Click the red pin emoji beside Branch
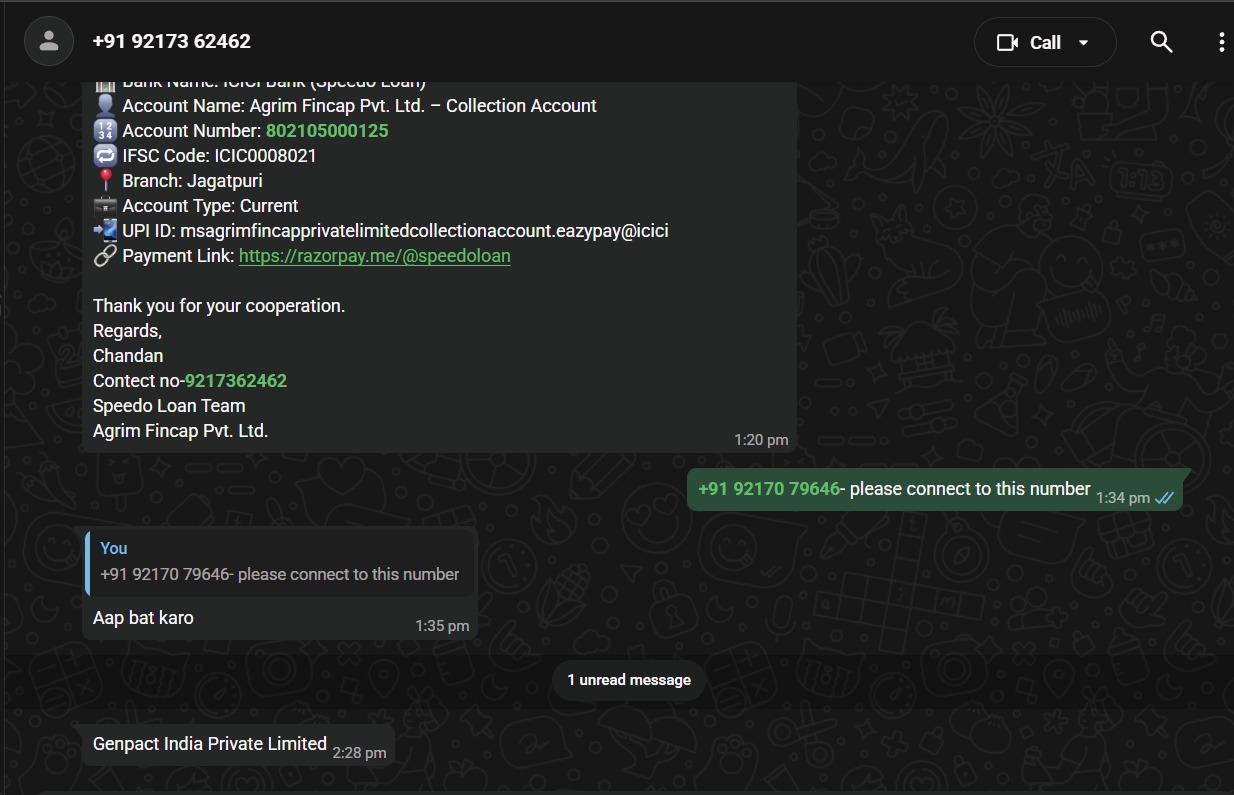The width and height of the screenshot is (1234, 795). point(105,181)
